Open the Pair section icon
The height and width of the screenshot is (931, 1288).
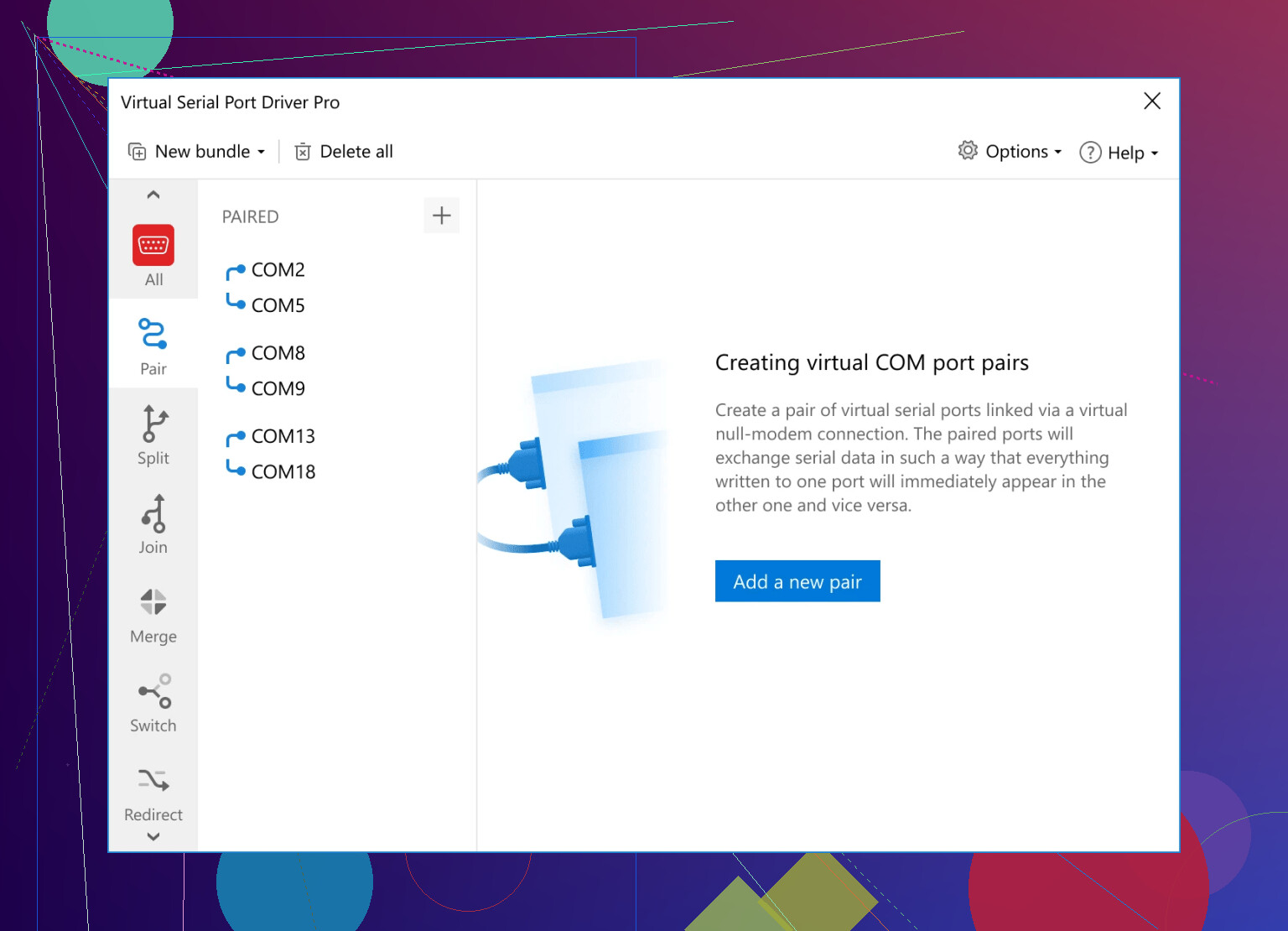click(153, 334)
